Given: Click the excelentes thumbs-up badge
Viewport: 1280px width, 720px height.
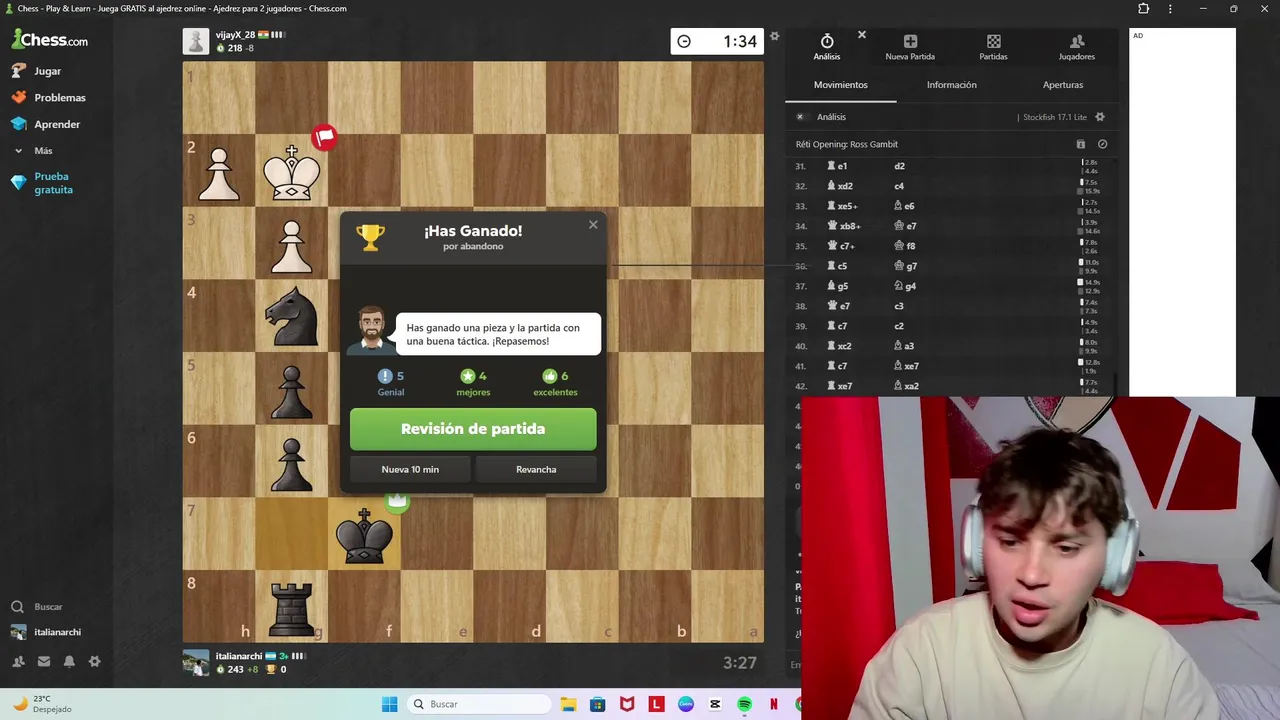Looking at the screenshot, I should point(555,383).
